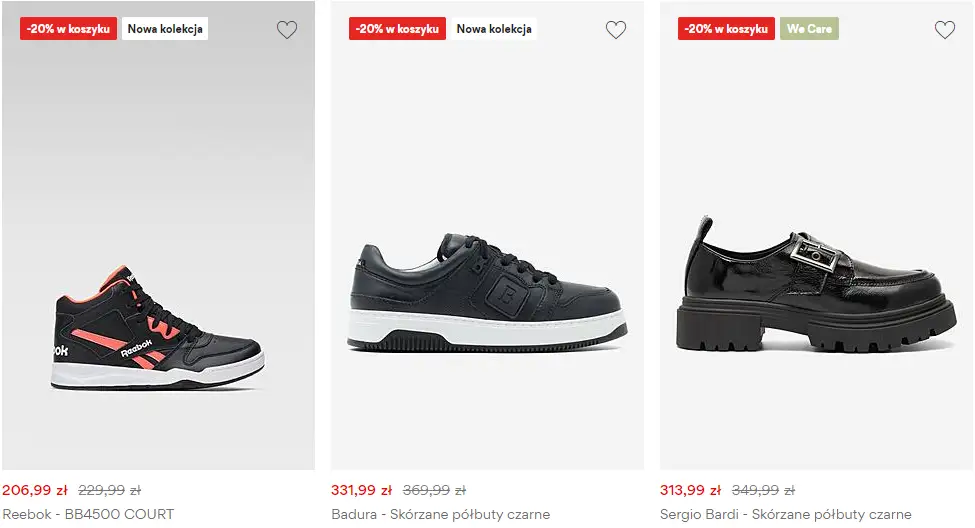Viewport: 975px width, 528px height.
Task: Click the 313,99 zł sale price
Action: [690, 491]
